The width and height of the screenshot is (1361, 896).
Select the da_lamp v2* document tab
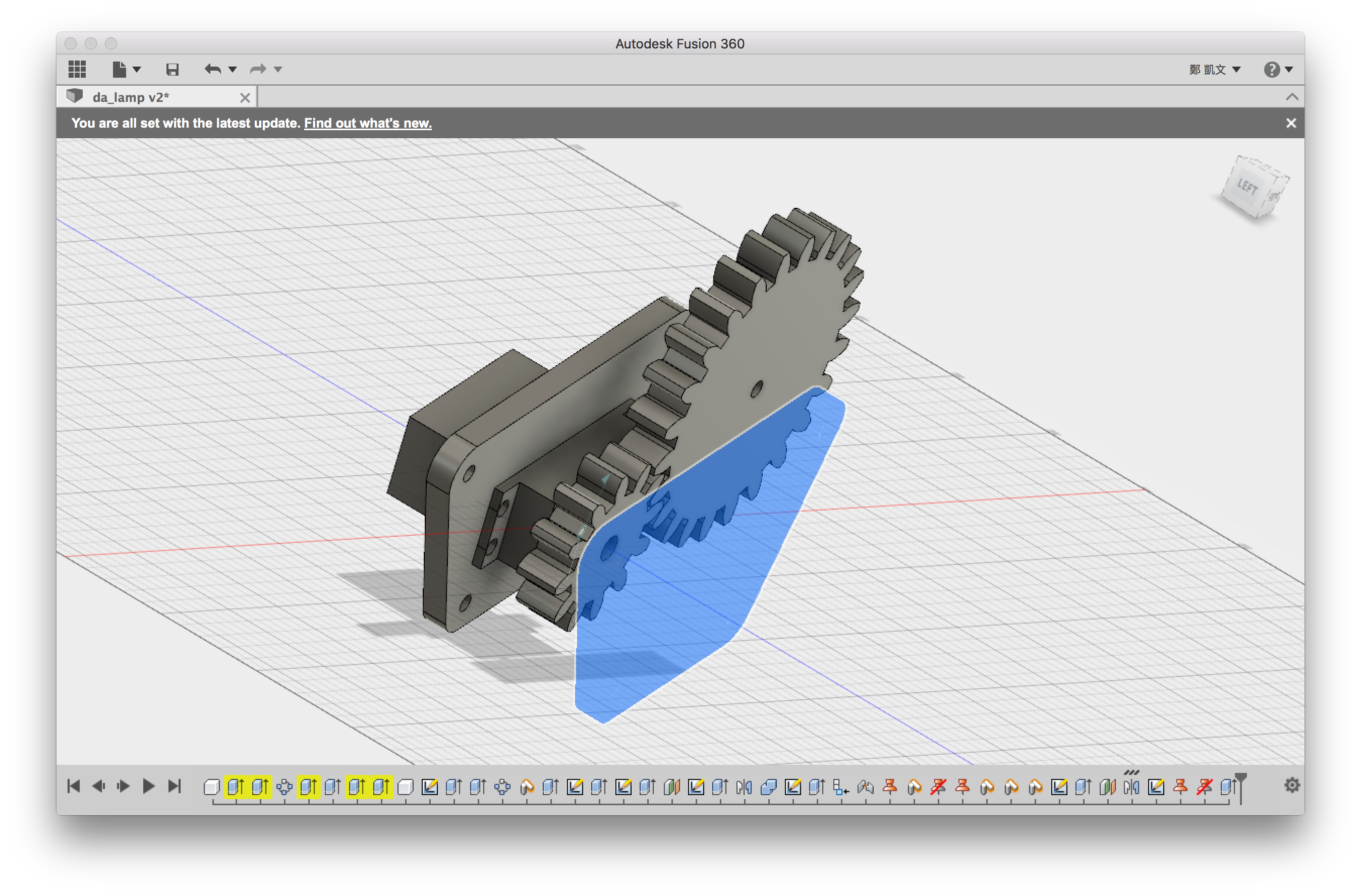pyautogui.click(x=130, y=97)
